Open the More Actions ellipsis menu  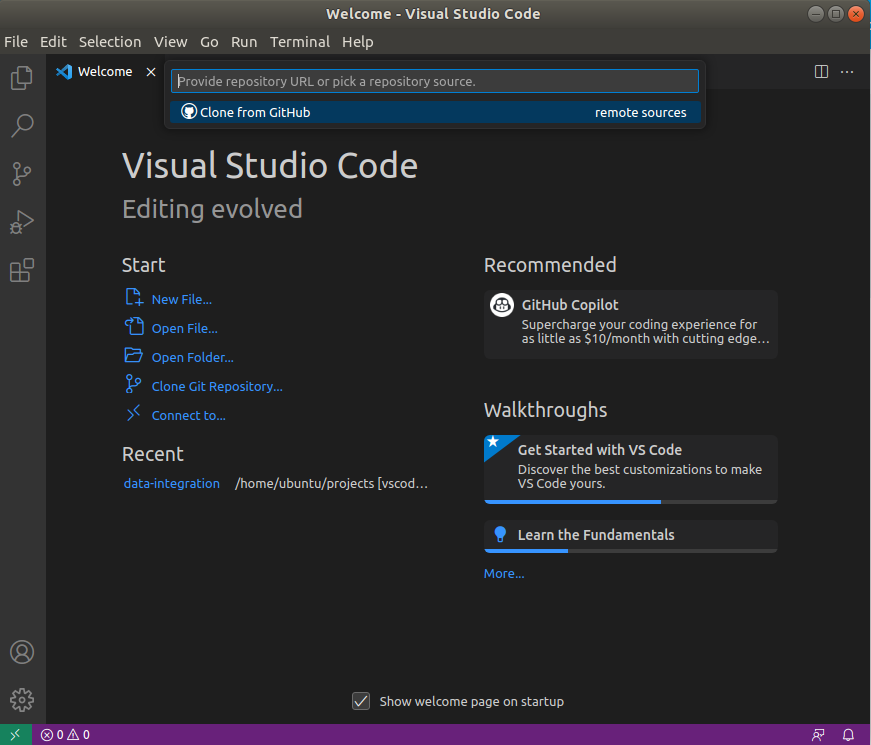(x=847, y=72)
